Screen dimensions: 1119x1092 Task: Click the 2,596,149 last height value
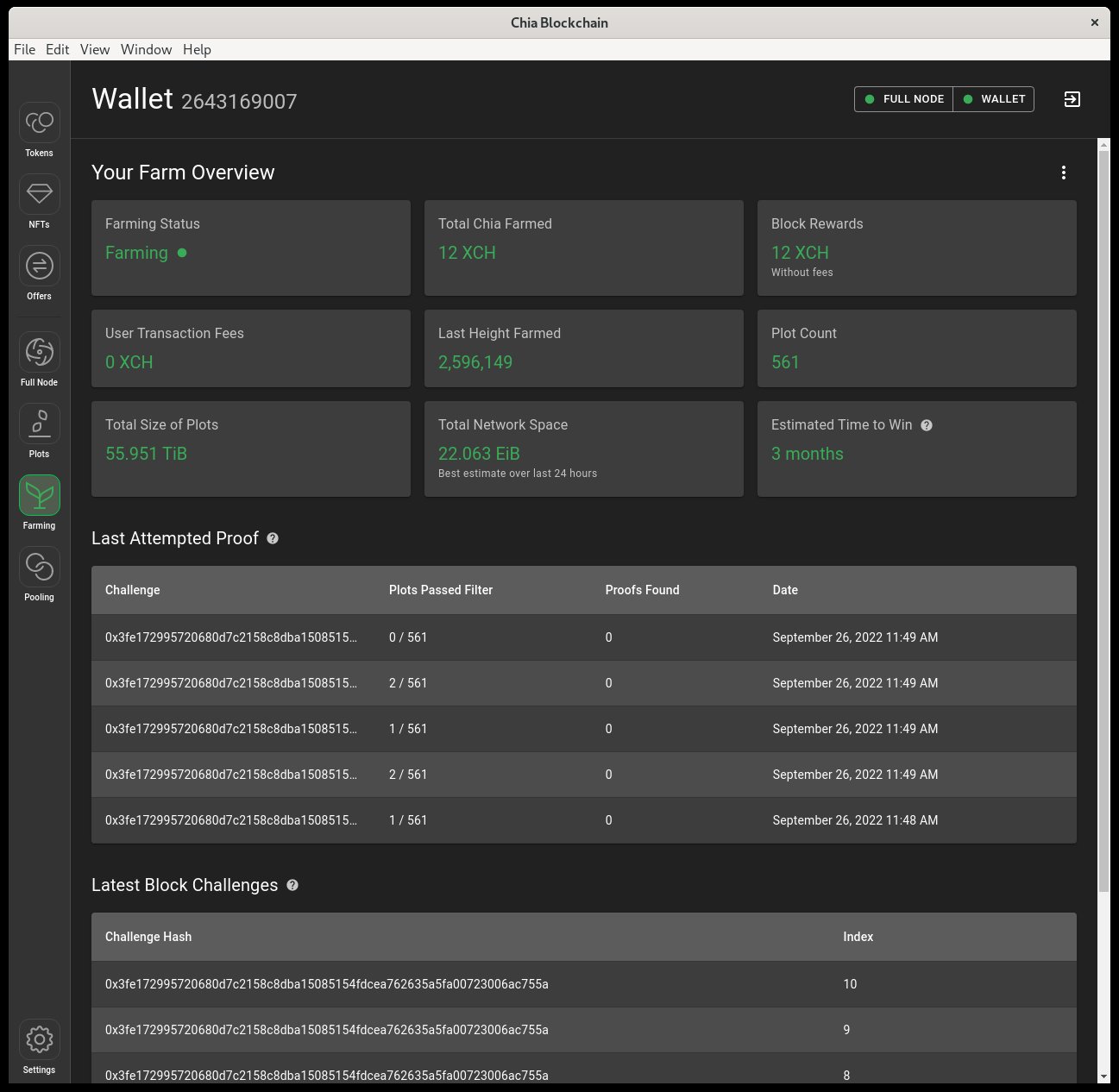475,362
